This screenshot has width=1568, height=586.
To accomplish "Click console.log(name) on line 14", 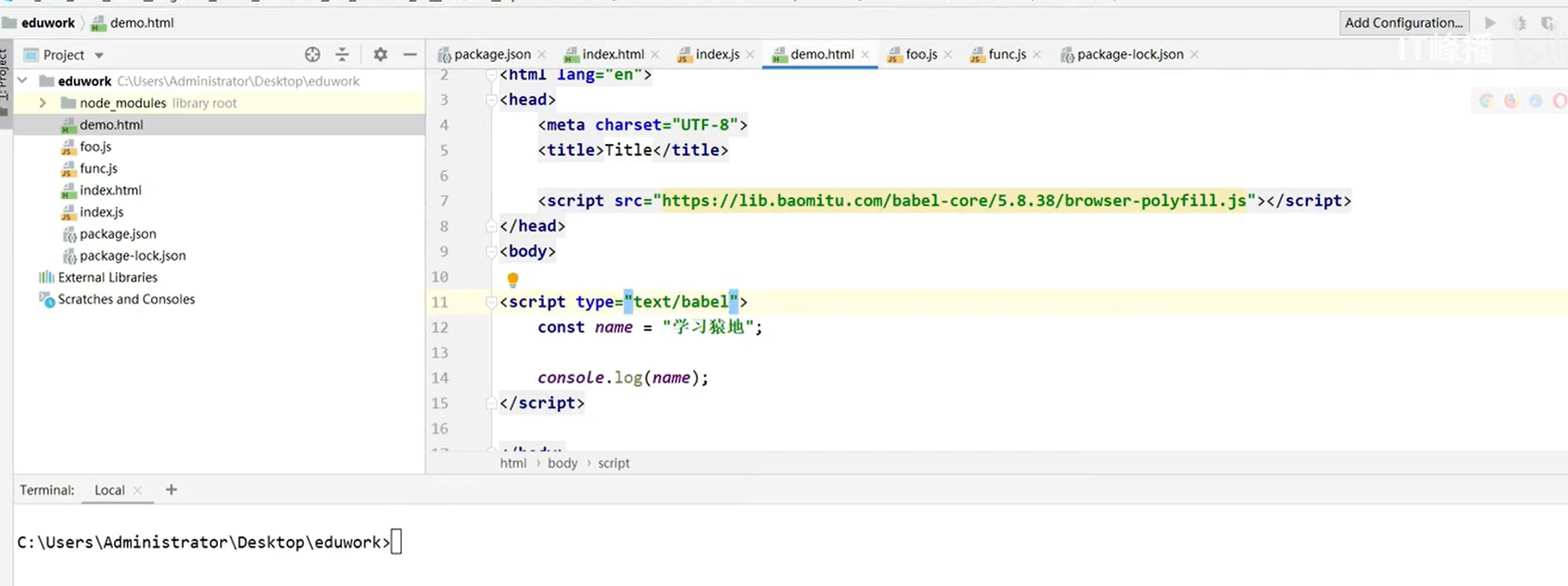I will 623,379.
